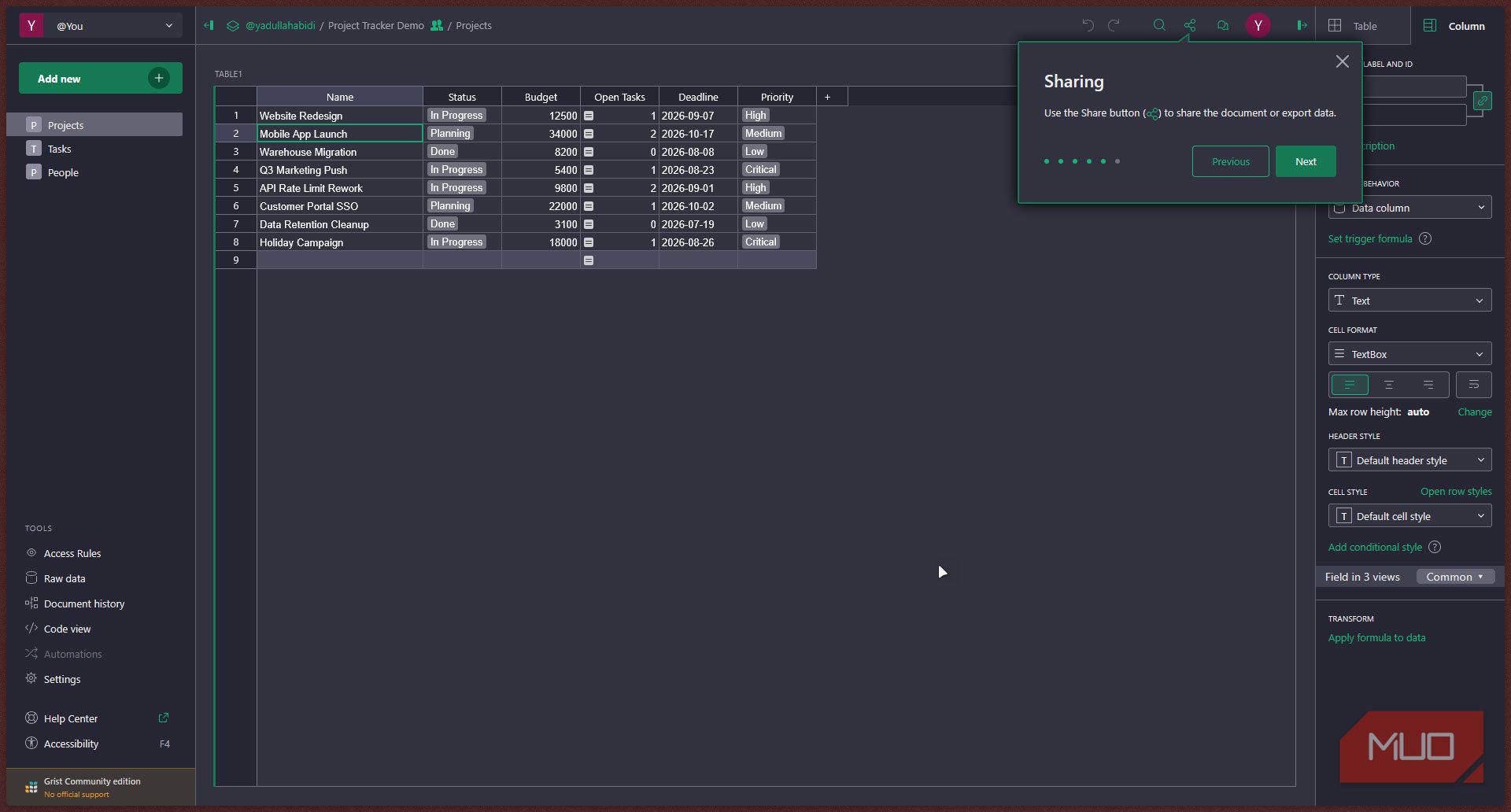Open the @You workspace dropdown
The image size is (1511, 812).
click(101, 25)
